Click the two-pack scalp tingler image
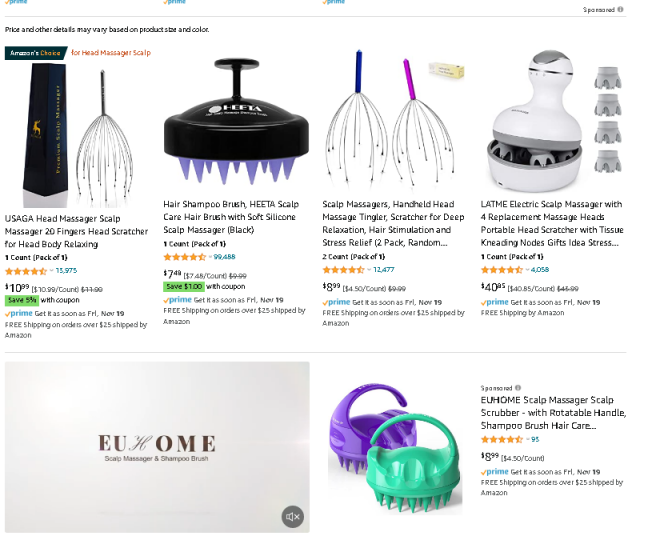This screenshot has width=672, height=536. point(393,119)
